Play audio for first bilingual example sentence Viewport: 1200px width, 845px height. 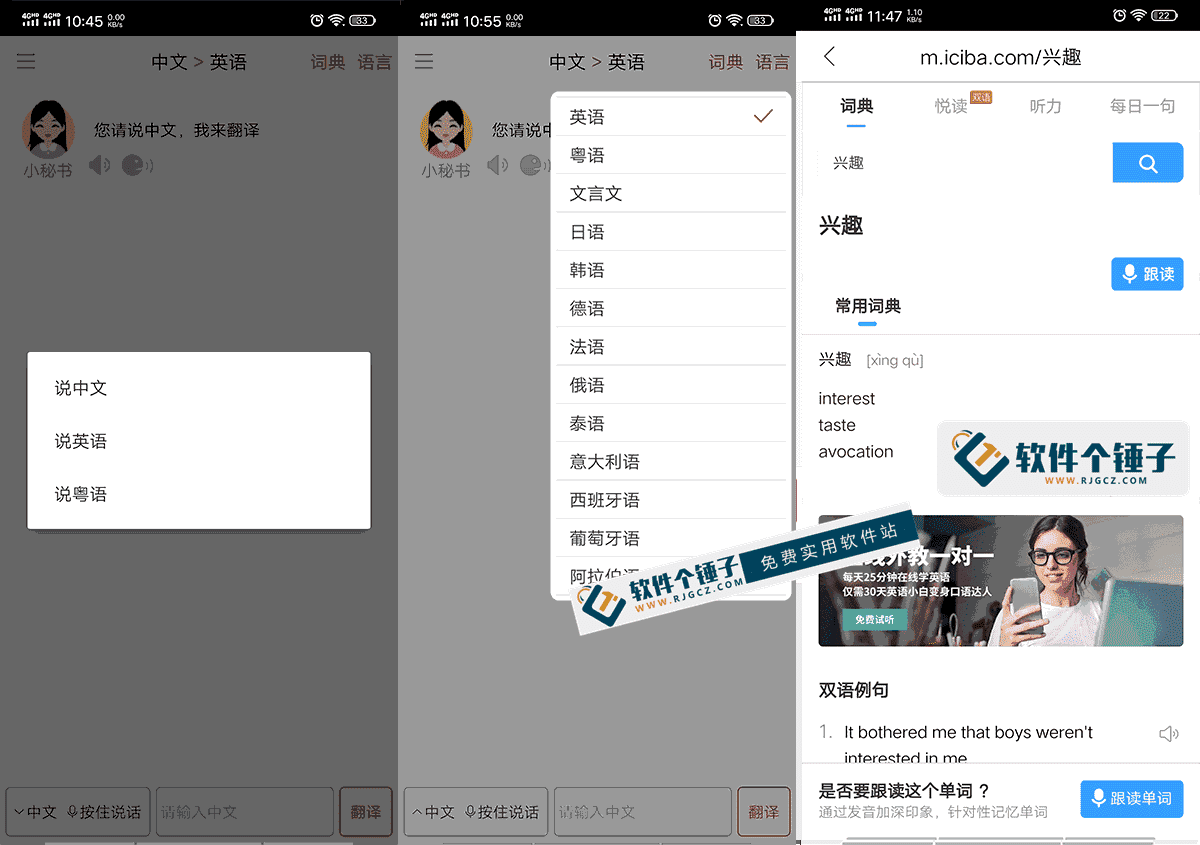pos(1168,734)
